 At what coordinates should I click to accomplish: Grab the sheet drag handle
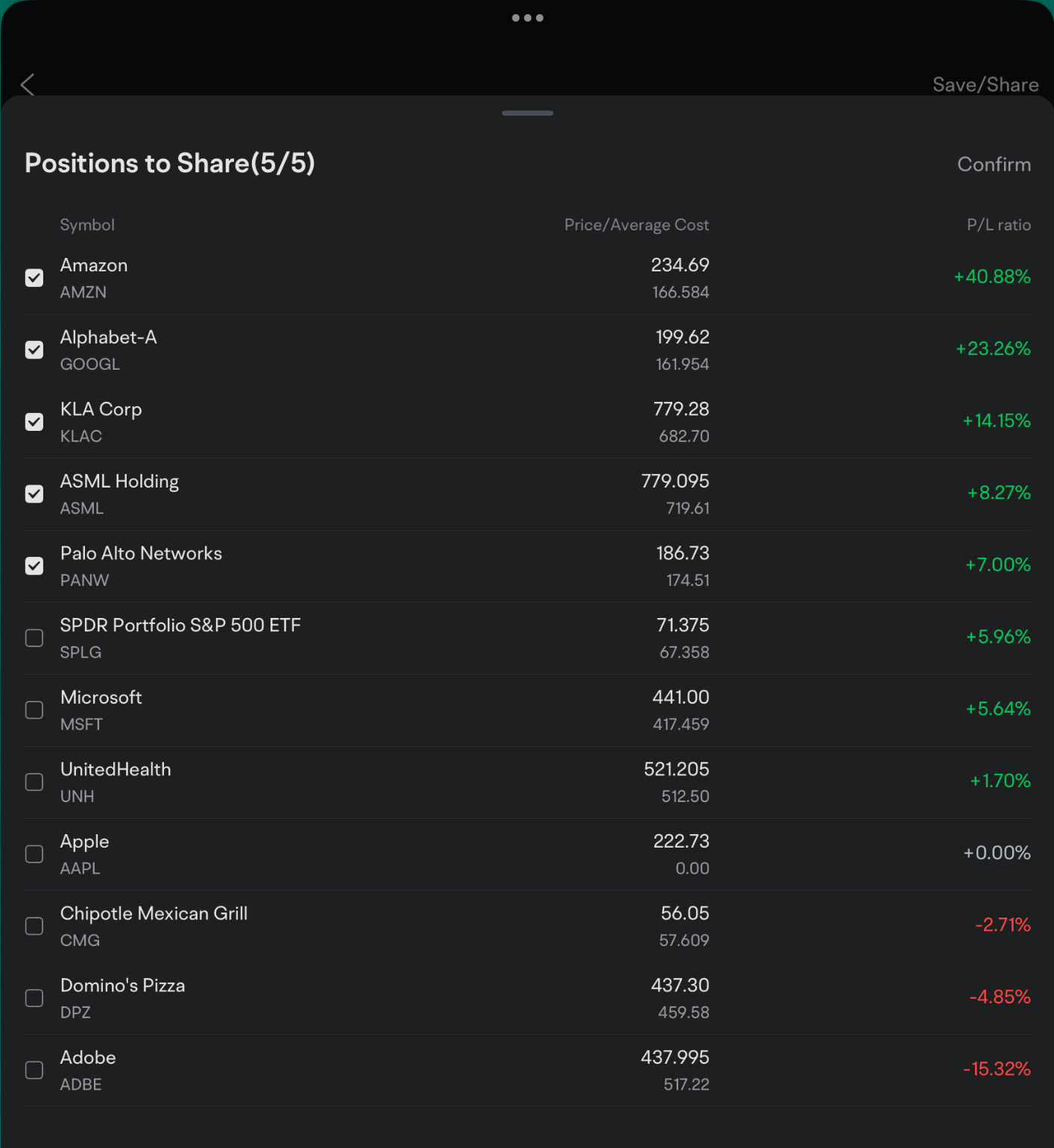[528, 113]
